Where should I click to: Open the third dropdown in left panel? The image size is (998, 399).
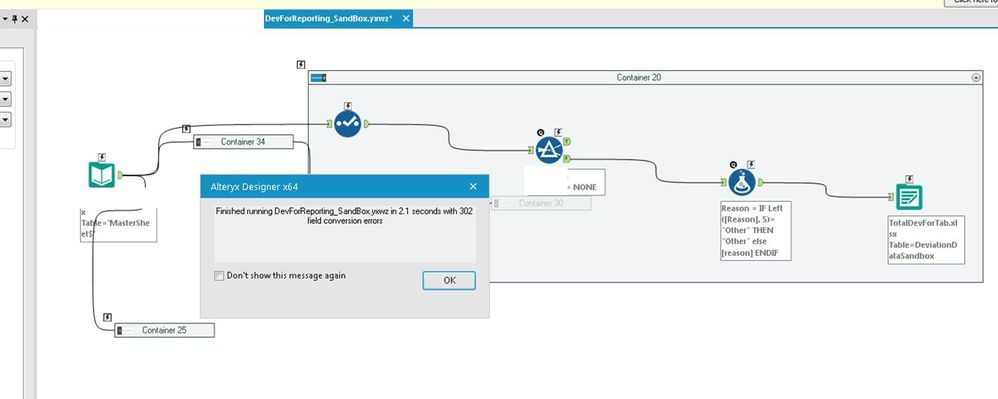pos(5,119)
